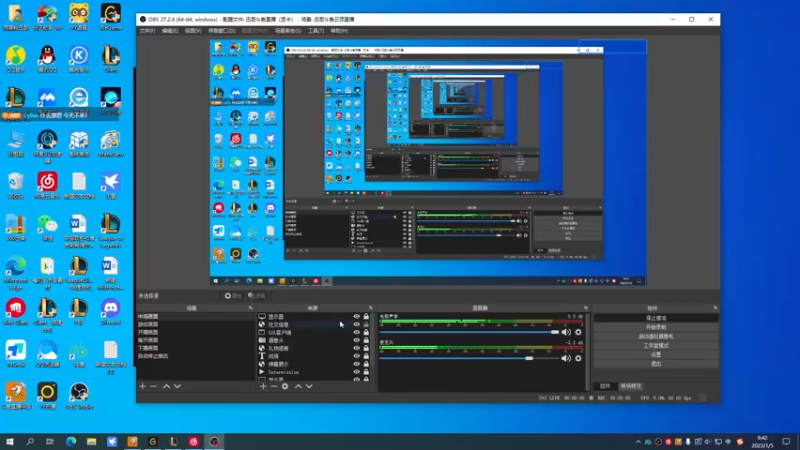This screenshot has height=450, width=800.
Task: Open source properties via the Sources panel gear icon
Action: [285, 386]
